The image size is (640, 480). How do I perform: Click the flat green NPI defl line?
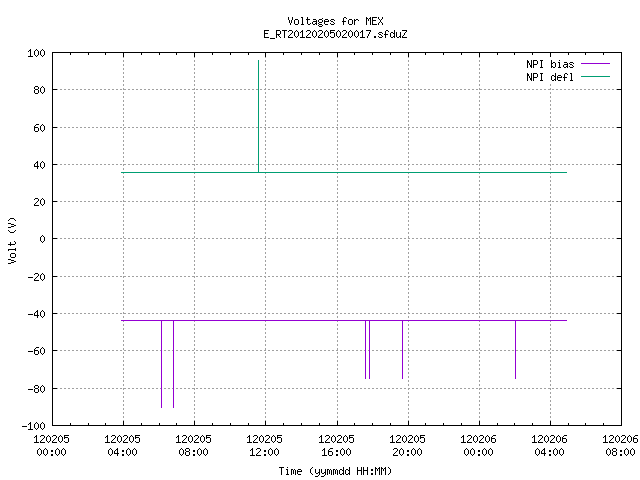coord(344,173)
